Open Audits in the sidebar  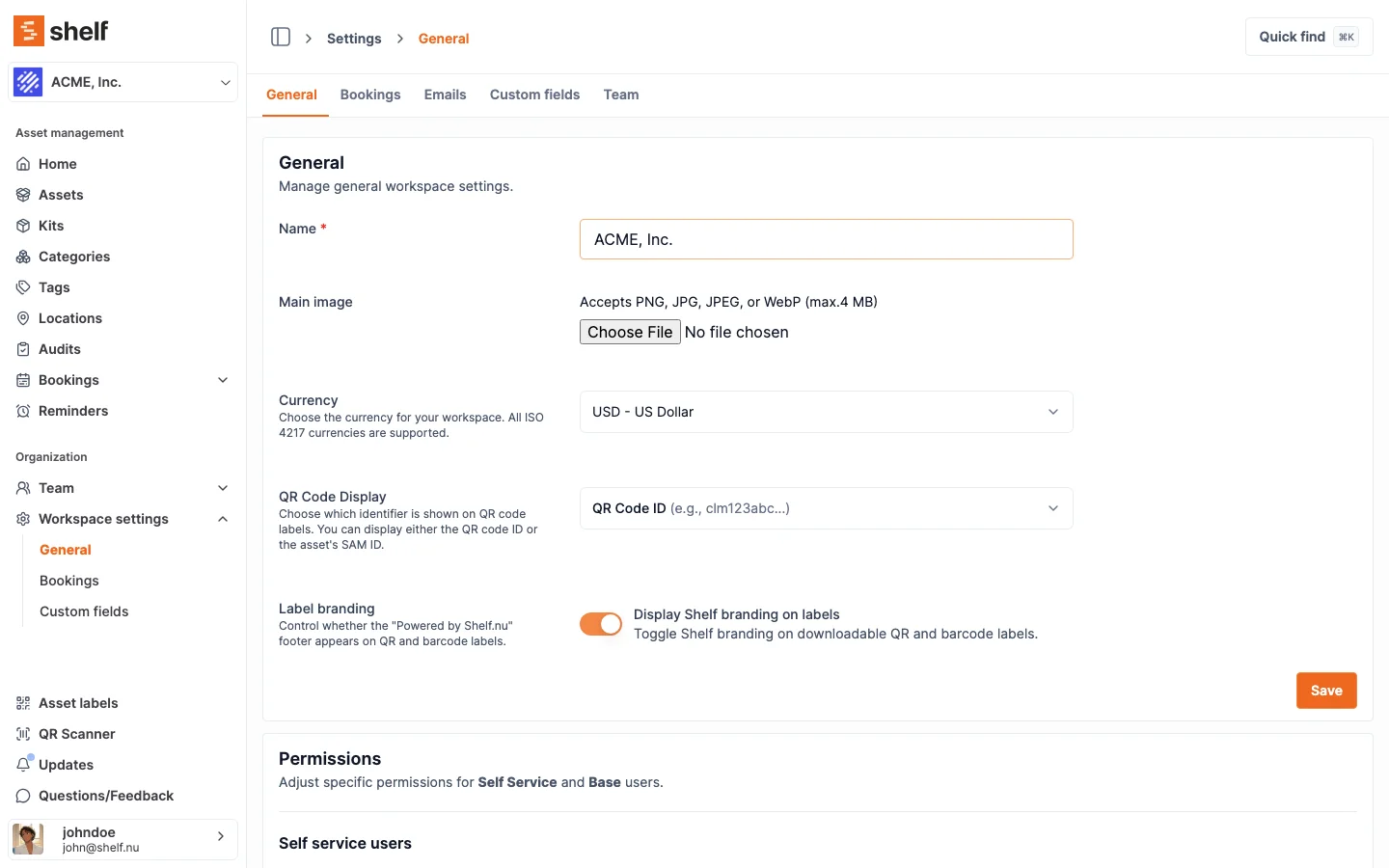pos(59,349)
